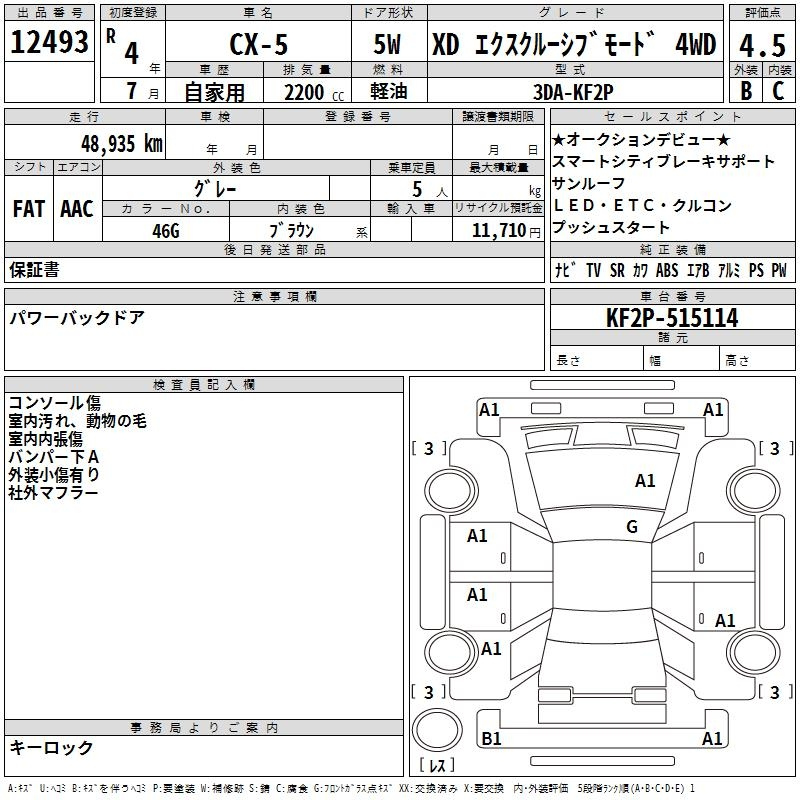The width and height of the screenshot is (800, 800).
Task: Click inspector note 社外マフラー
Action: 53,492
